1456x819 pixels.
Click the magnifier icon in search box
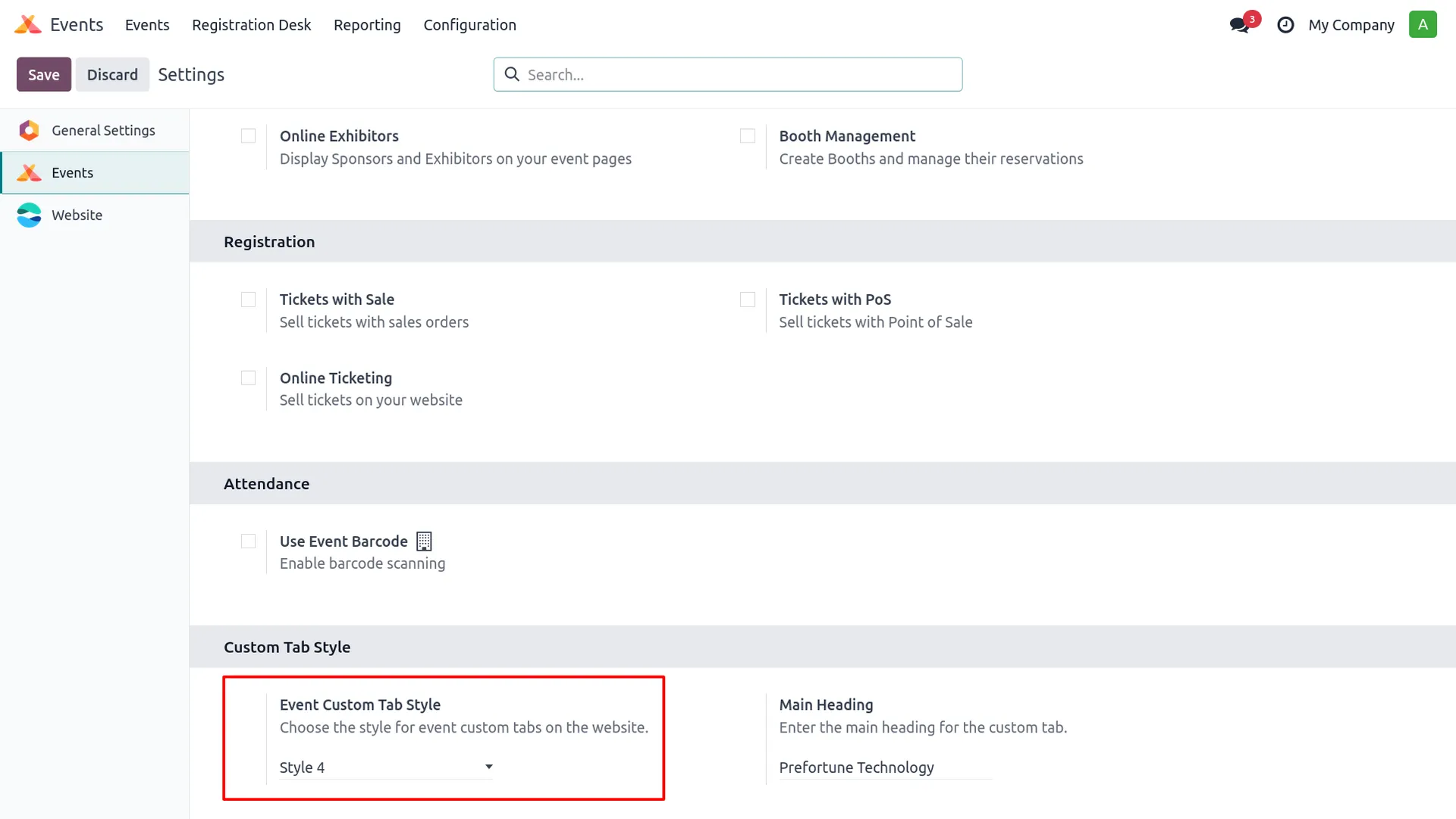[512, 74]
